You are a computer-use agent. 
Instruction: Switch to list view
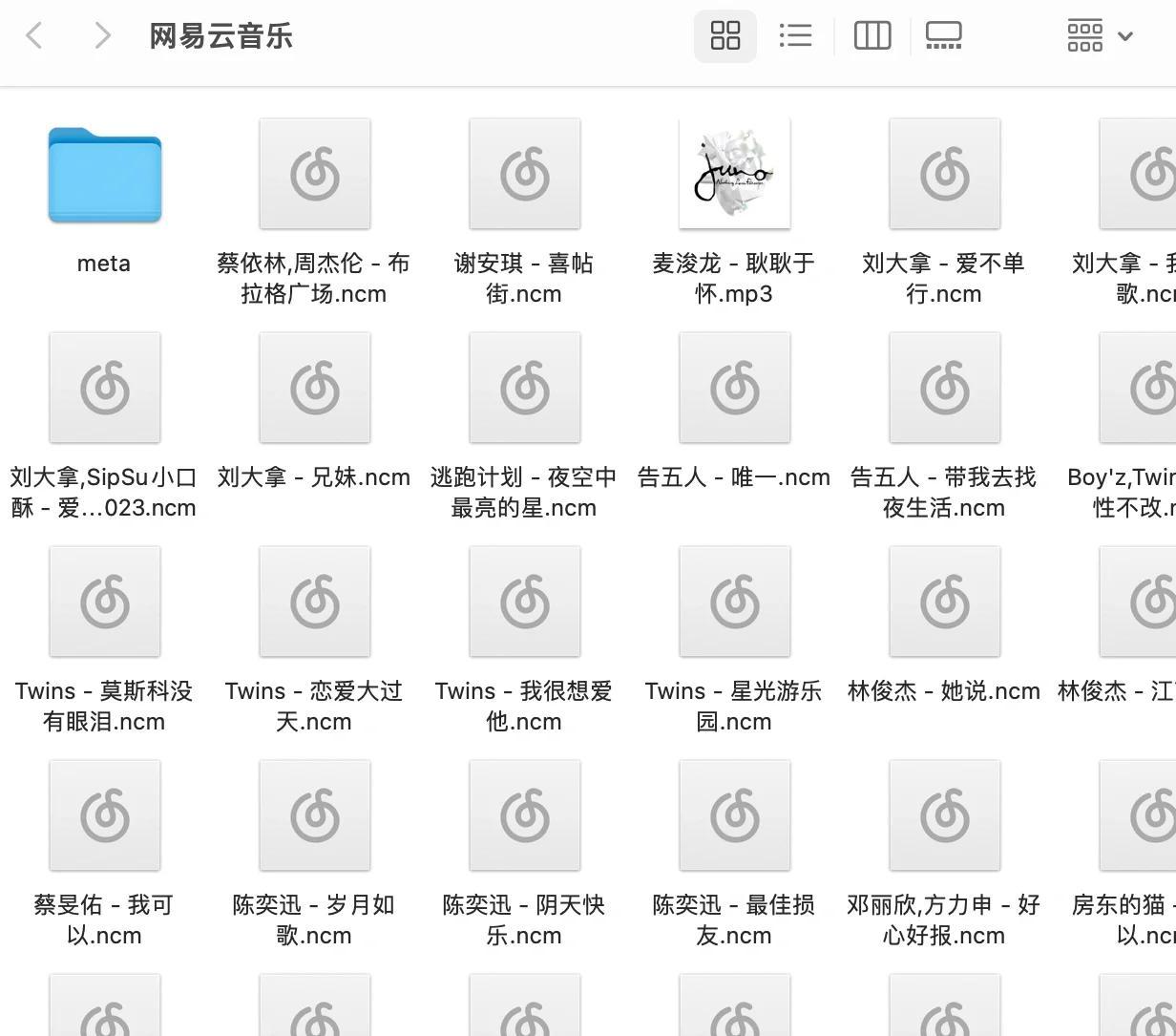pos(795,36)
